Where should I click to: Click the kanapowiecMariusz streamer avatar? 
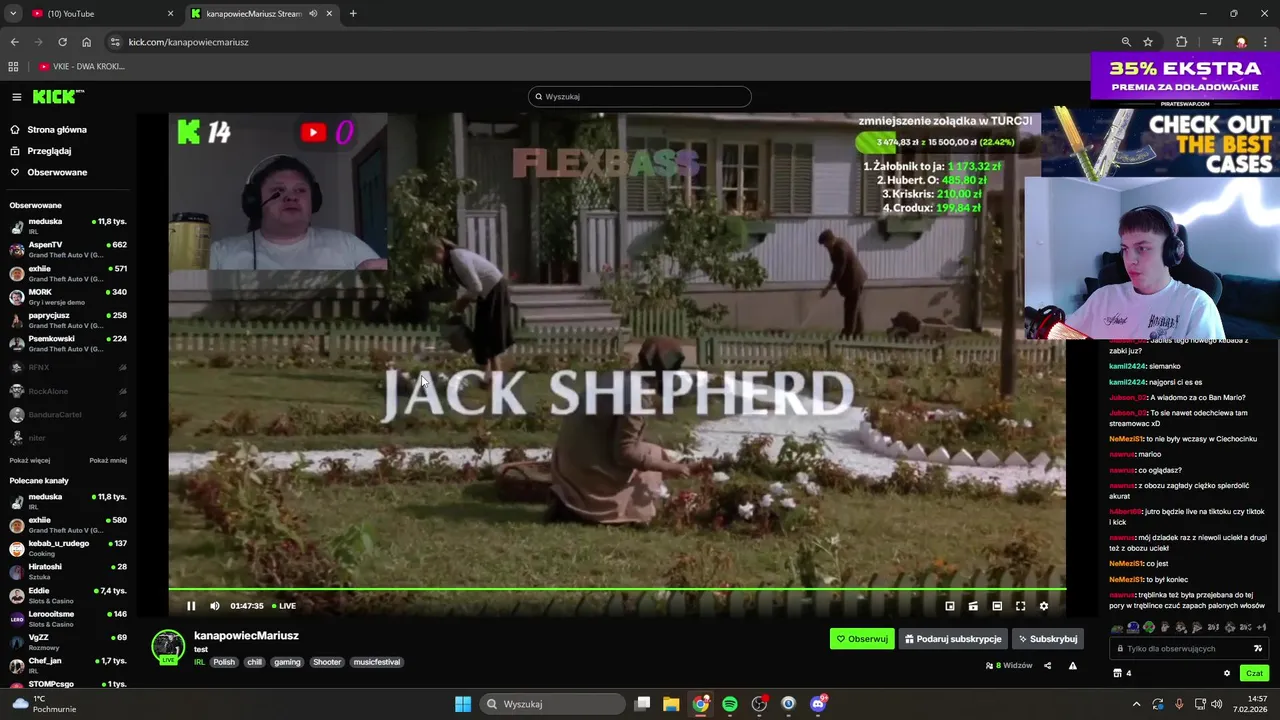pos(168,646)
